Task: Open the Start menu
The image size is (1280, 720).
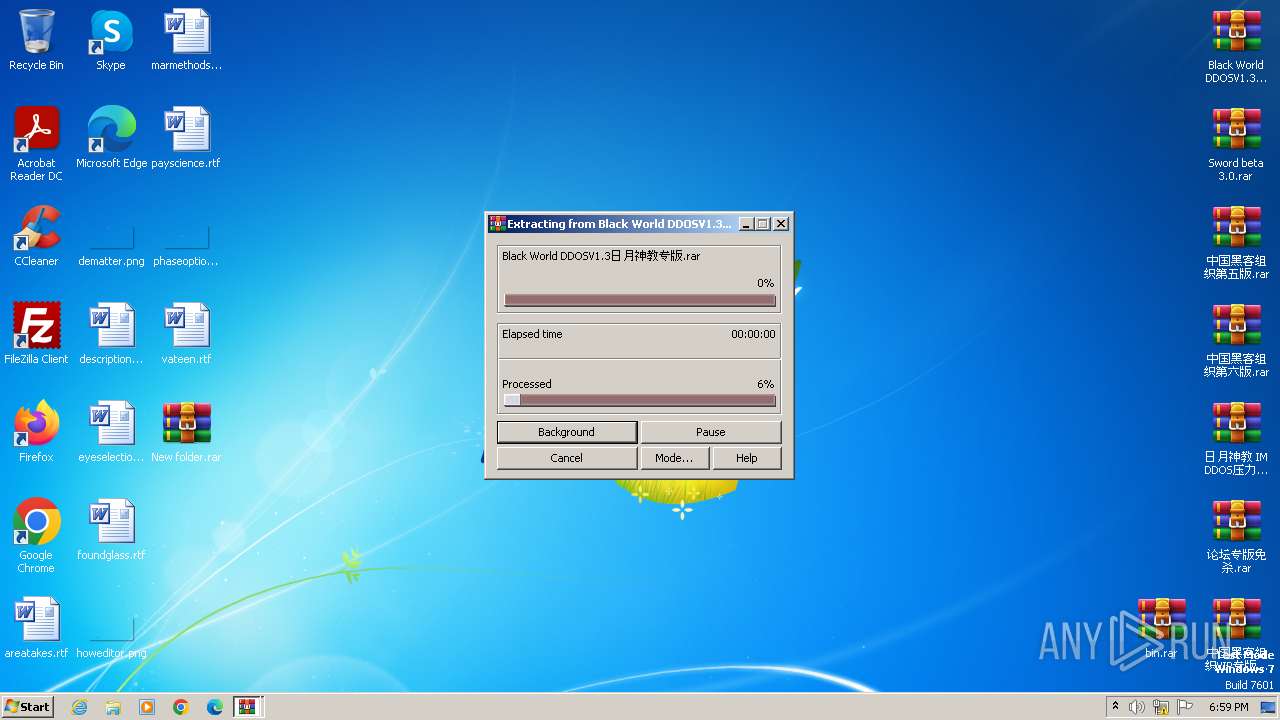Action: (x=27, y=707)
